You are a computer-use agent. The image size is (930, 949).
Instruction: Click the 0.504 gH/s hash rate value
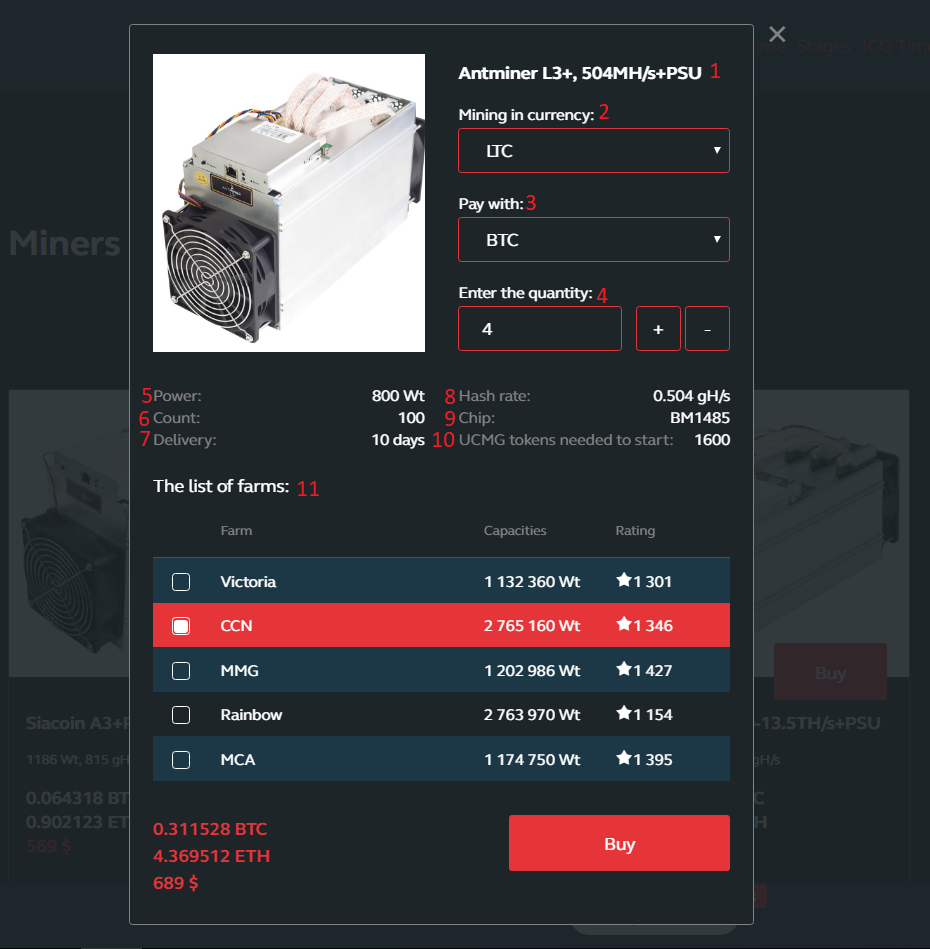(x=691, y=396)
